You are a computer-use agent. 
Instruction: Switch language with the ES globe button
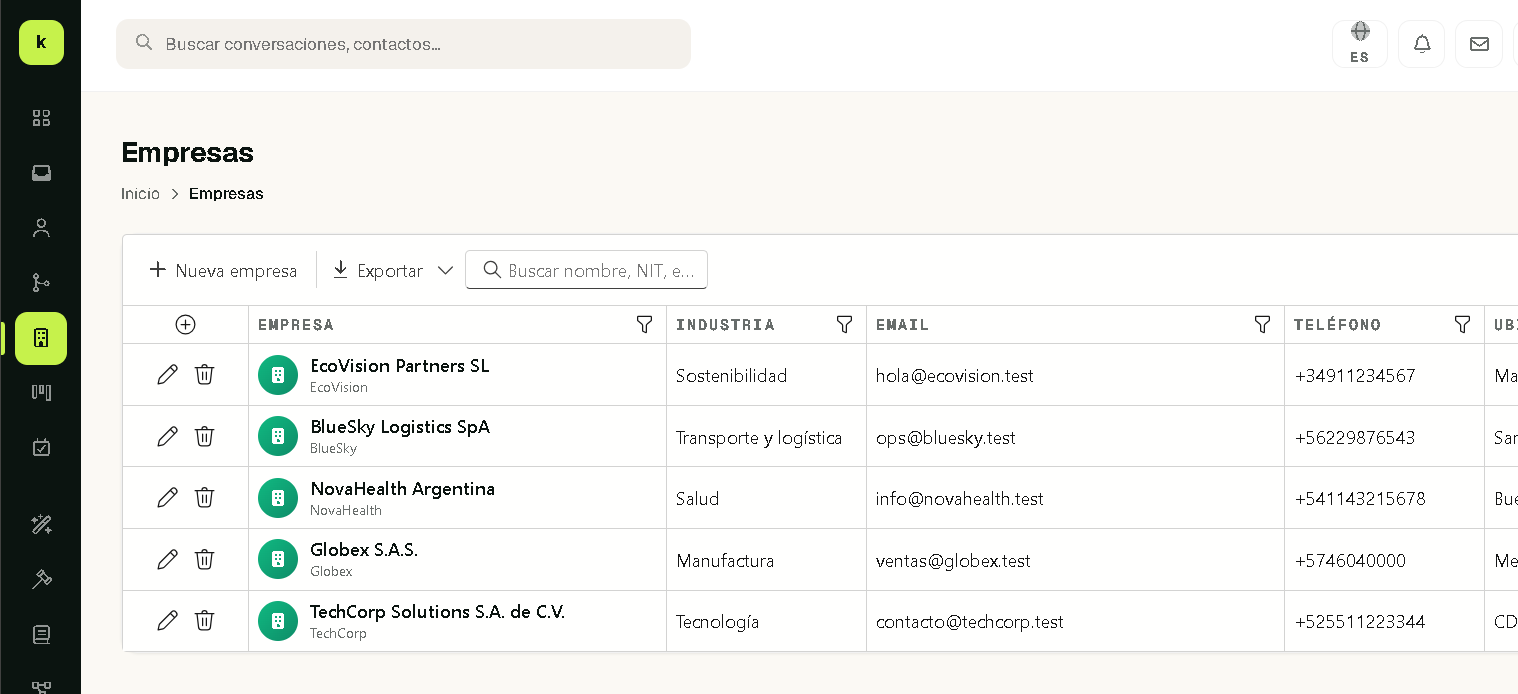1360,44
